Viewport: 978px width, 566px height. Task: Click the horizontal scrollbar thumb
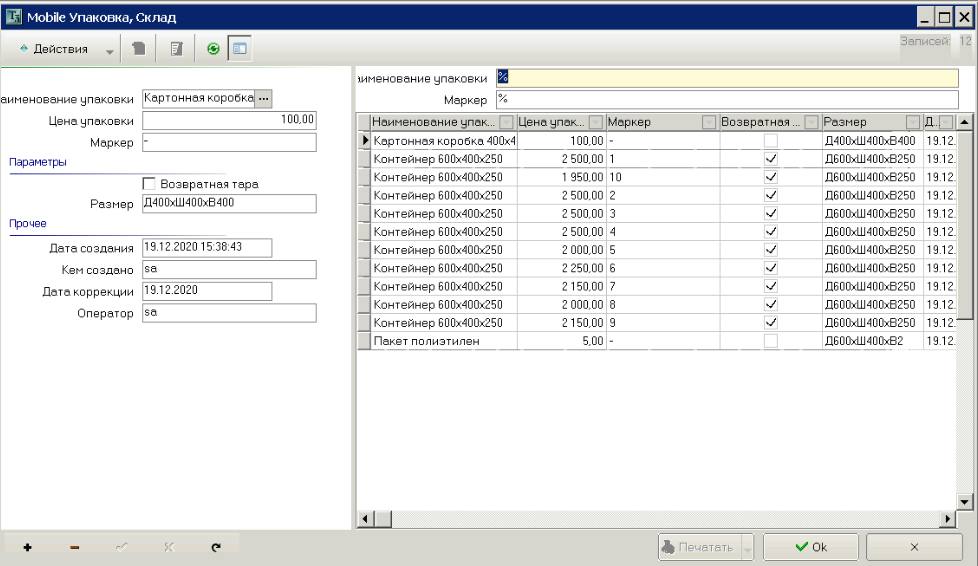tap(382, 519)
